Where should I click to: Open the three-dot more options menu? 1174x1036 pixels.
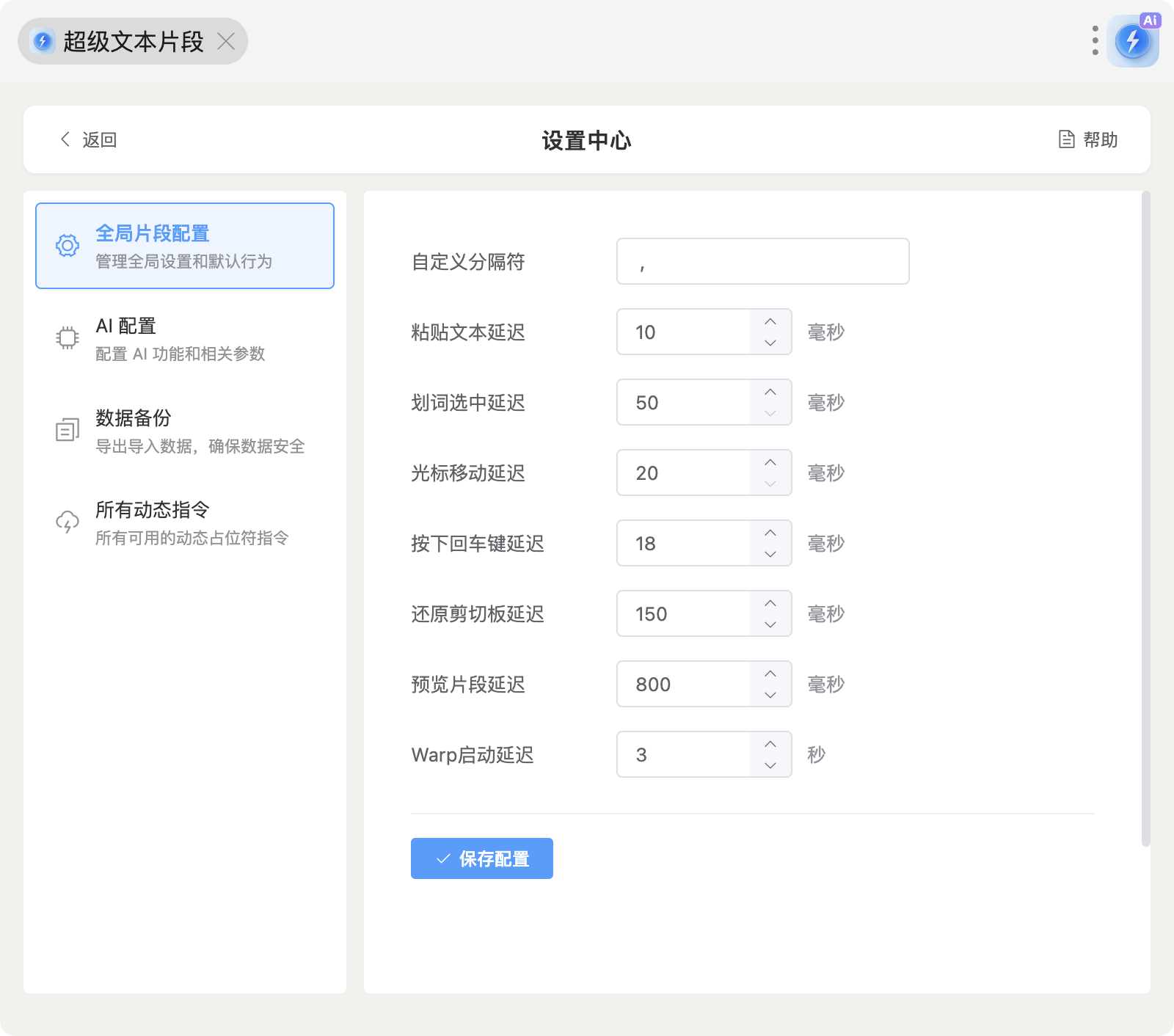(1095, 41)
